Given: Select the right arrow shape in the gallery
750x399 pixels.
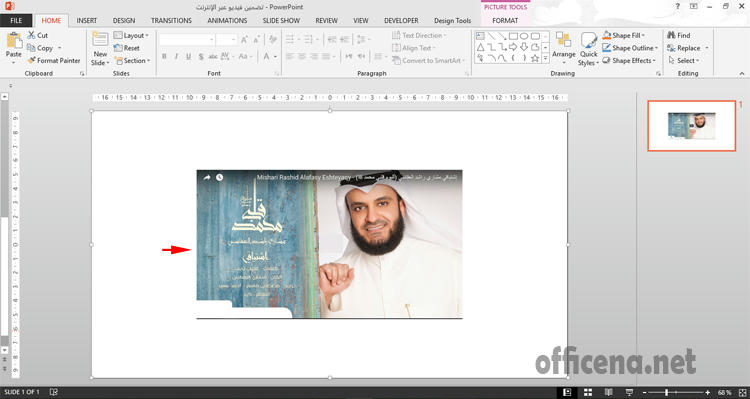Looking at the screenshot, I should pyautogui.click(x=513, y=47).
